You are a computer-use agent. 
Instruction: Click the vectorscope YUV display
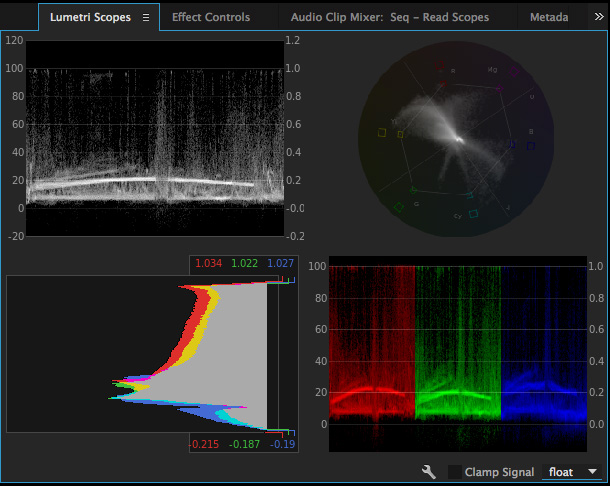(456, 139)
